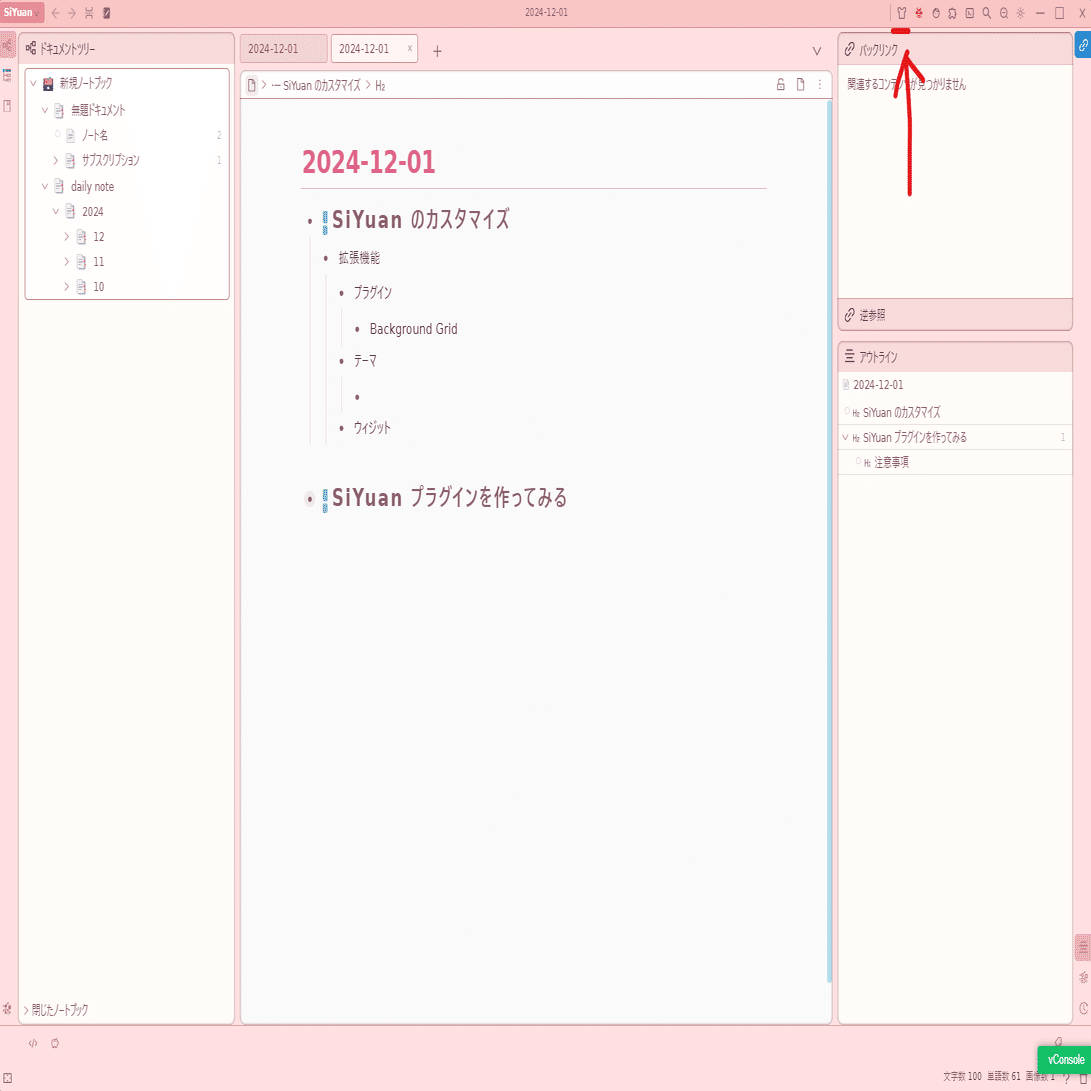Click the clock dock icon on right
This screenshot has height=1091, width=1091.
pos(1083,1008)
